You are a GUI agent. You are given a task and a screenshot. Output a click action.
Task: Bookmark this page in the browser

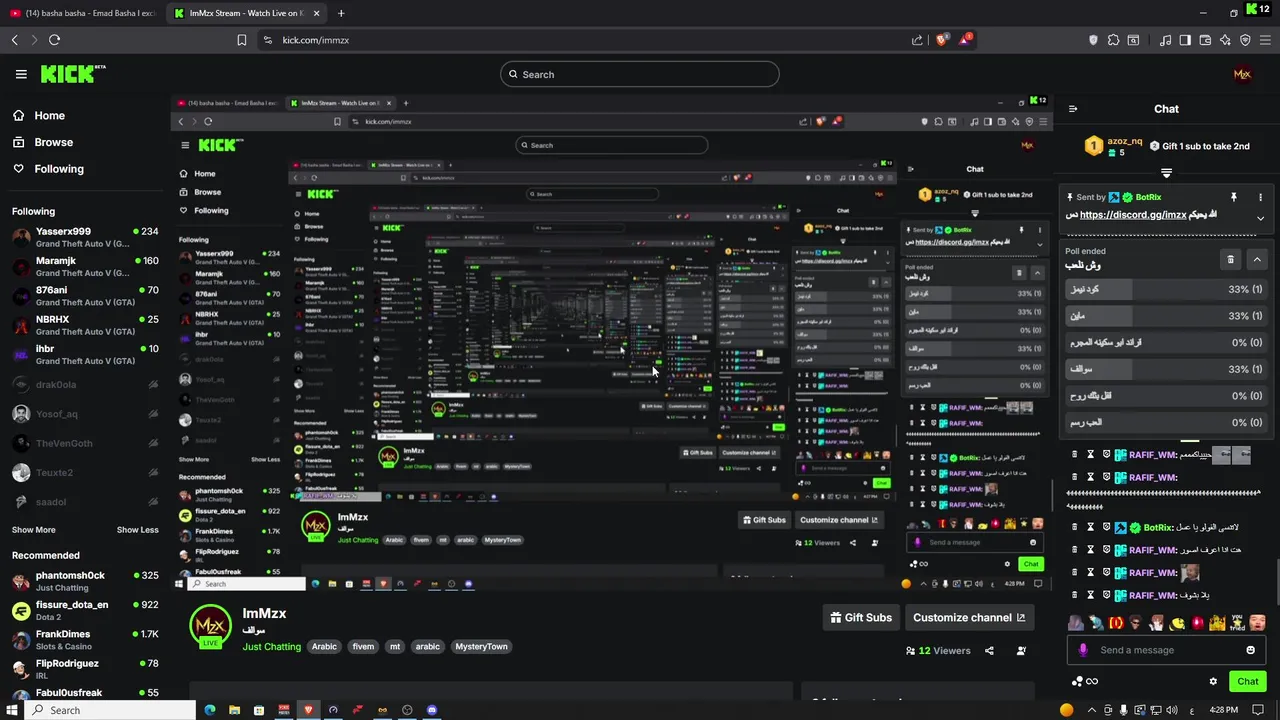point(241,40)
